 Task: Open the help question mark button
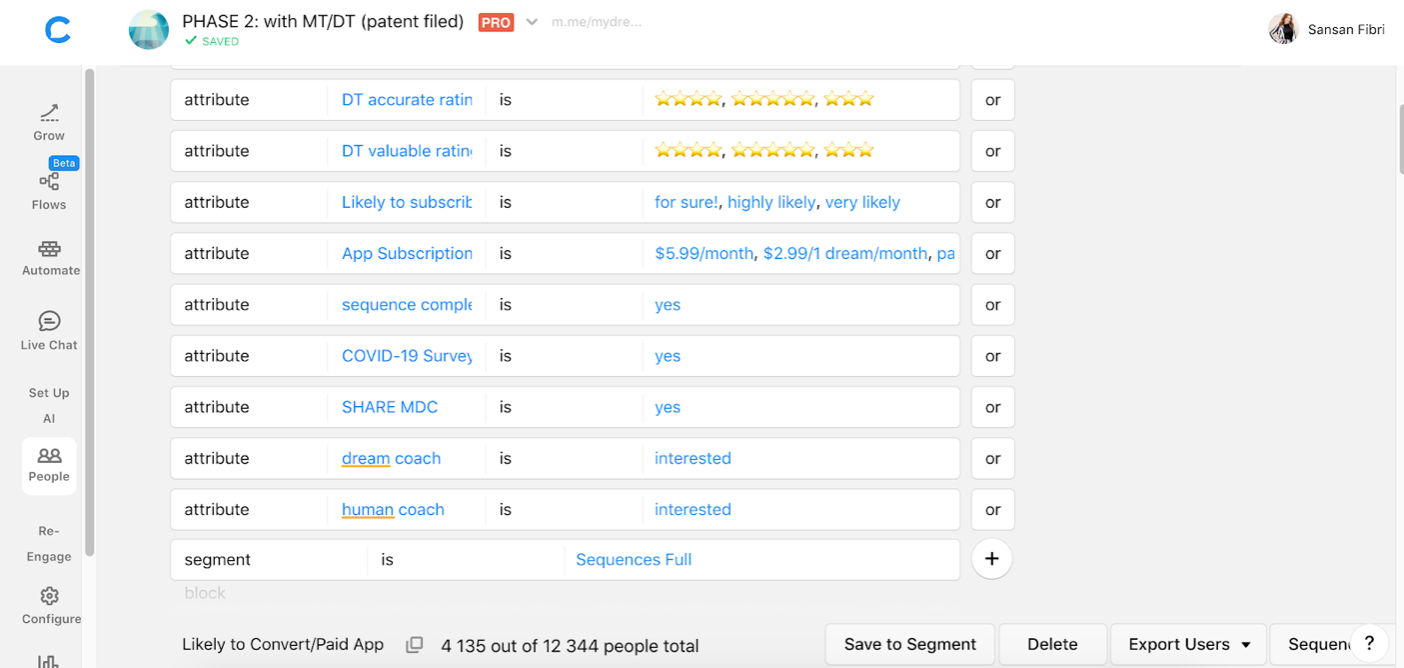(1369, 643)
